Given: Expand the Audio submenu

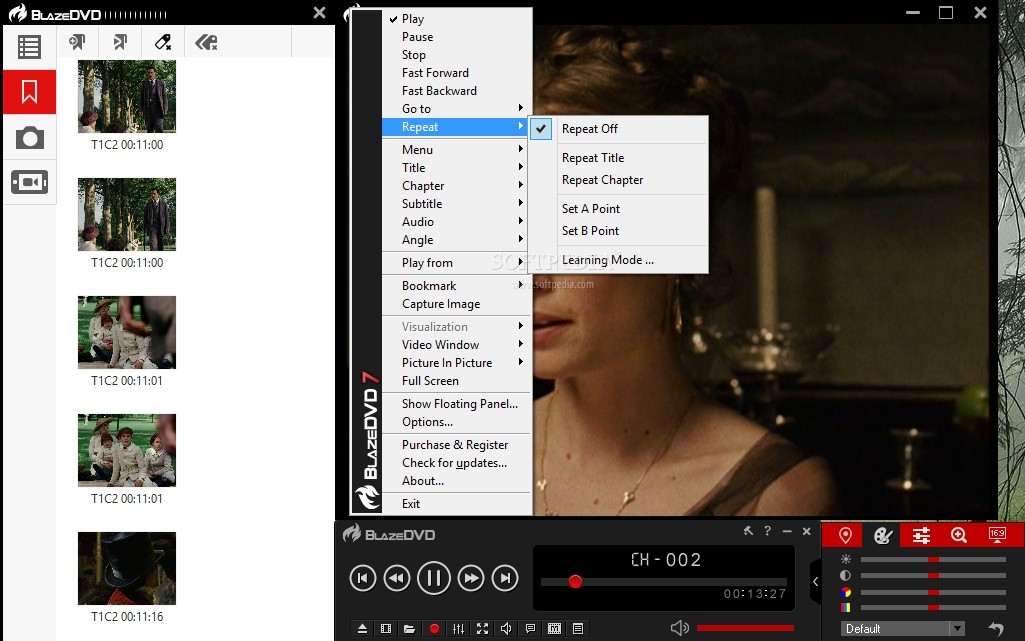Looking at the screenshot, I should 456,222.
